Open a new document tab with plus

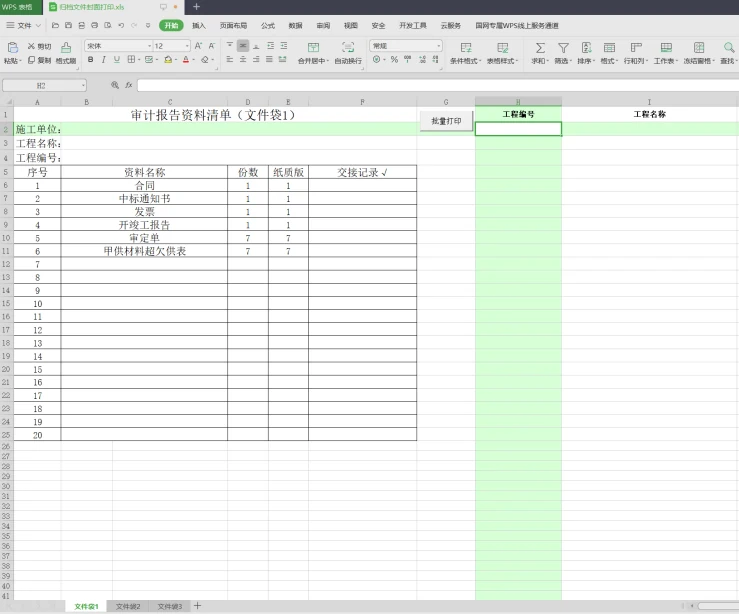(x=197, y=7)
